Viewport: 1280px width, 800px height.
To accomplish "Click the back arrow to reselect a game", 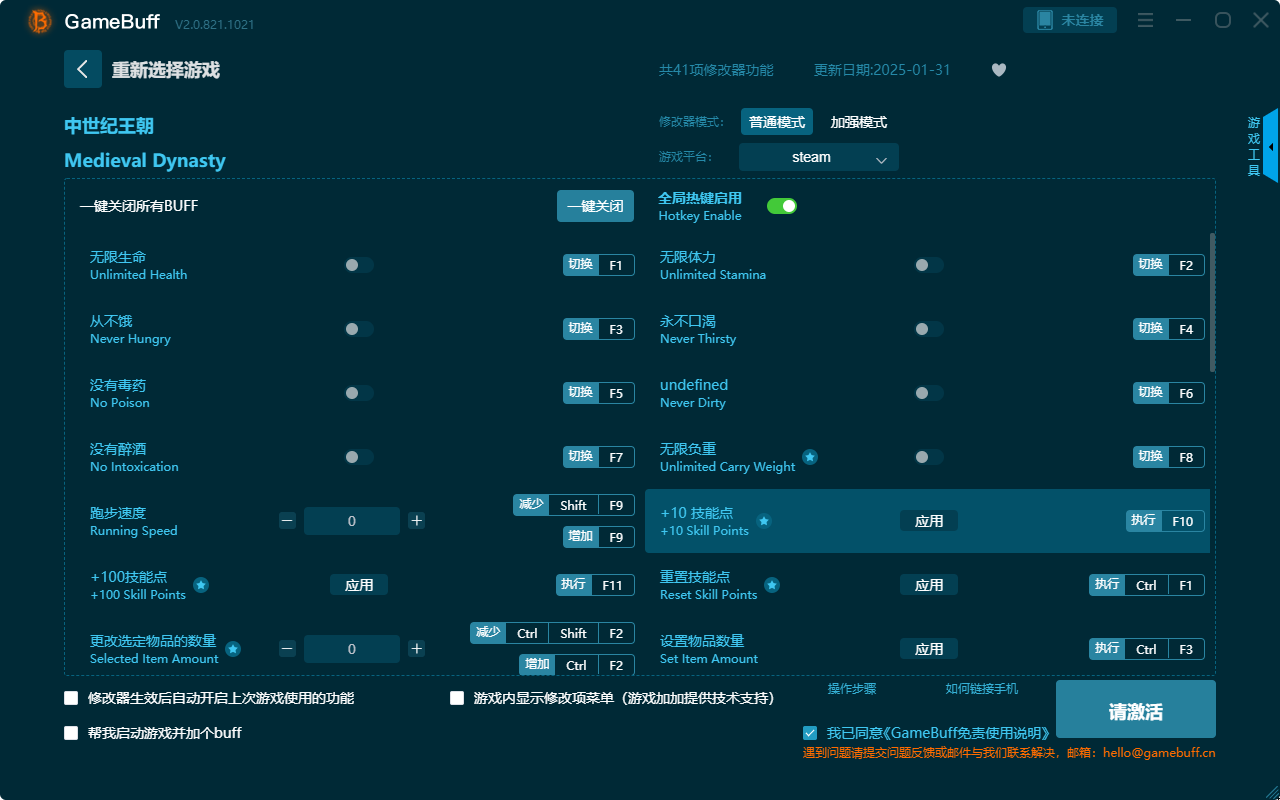I will [x=83, y=68].
